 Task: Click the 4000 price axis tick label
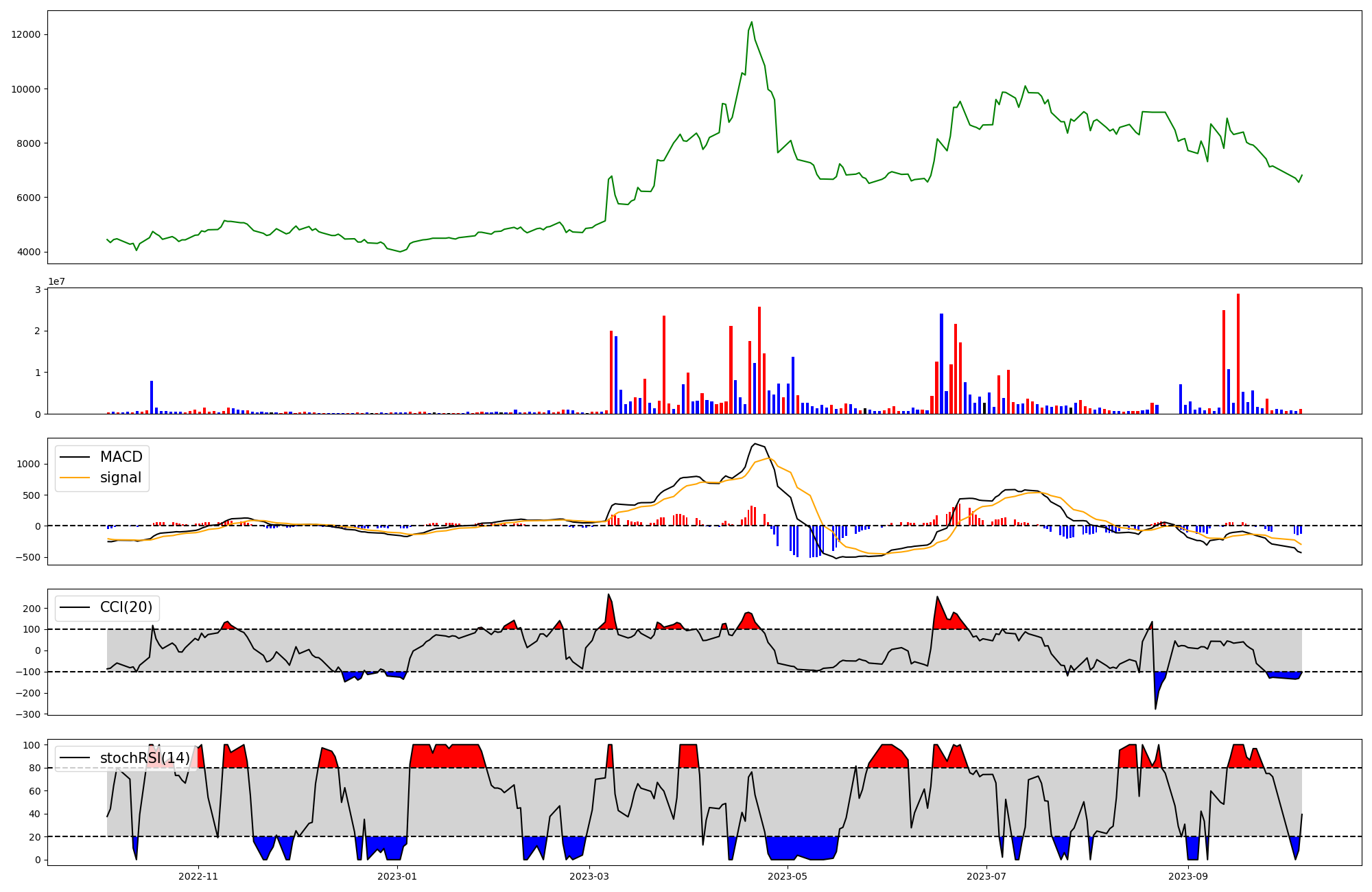pos(29,252)
